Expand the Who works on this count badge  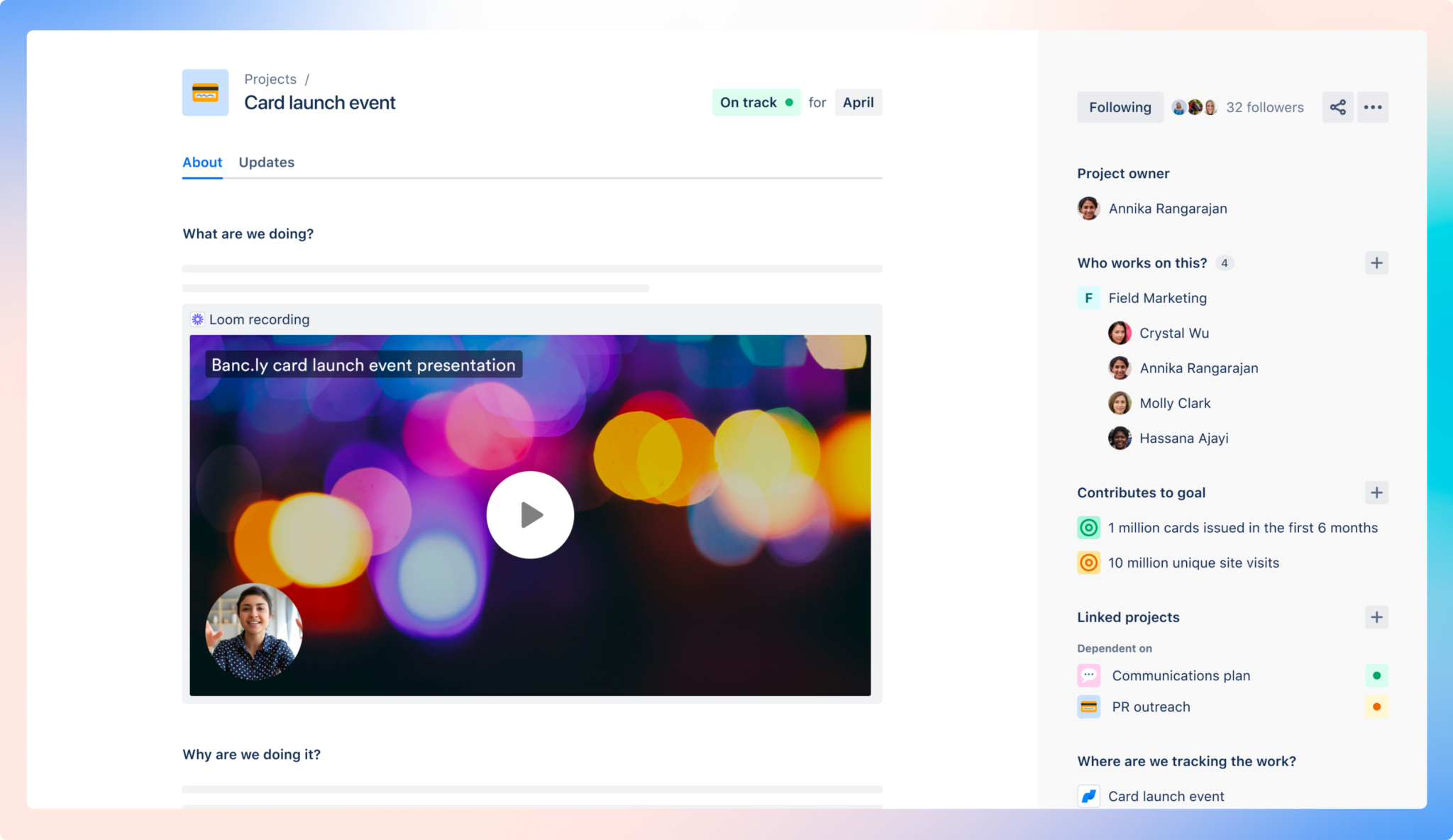(1225, 262)
